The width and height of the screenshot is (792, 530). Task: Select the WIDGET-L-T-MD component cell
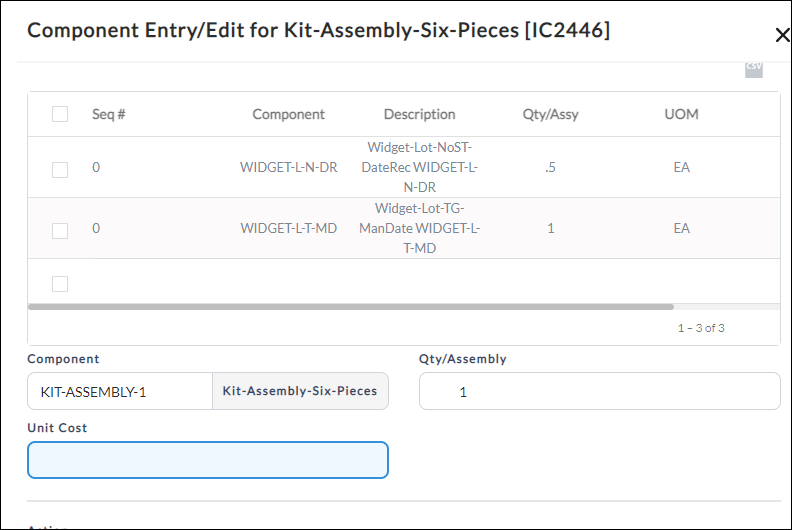tap(288, 228)
